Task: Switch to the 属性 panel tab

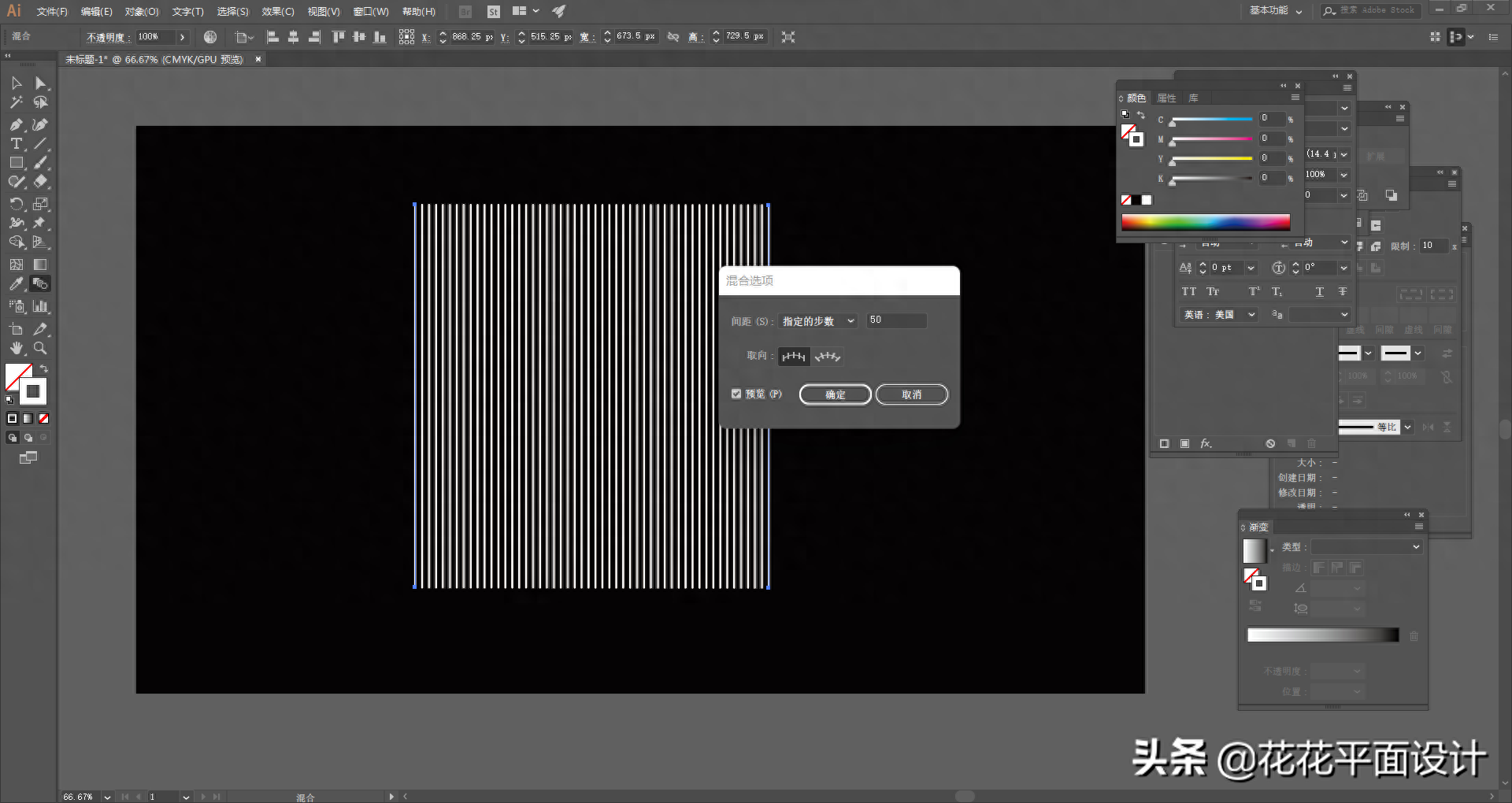Action: click(1166, 98)
